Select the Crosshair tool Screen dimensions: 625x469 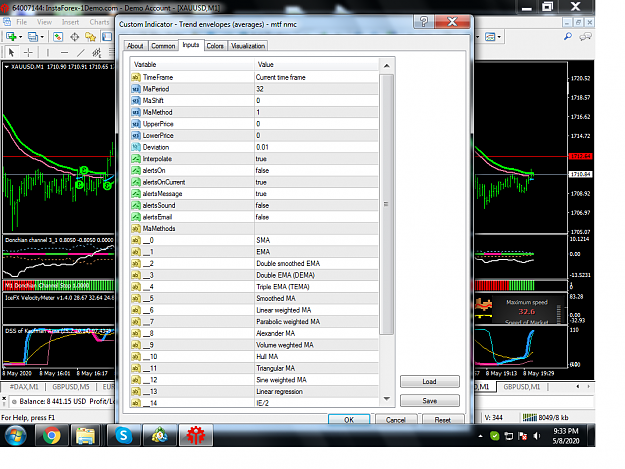(x=28, y=52)
